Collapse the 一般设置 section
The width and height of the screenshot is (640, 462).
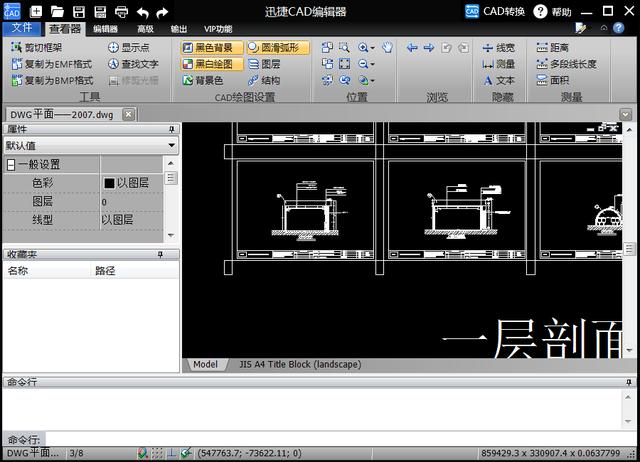pyautogui.click(x=11, y=165)
